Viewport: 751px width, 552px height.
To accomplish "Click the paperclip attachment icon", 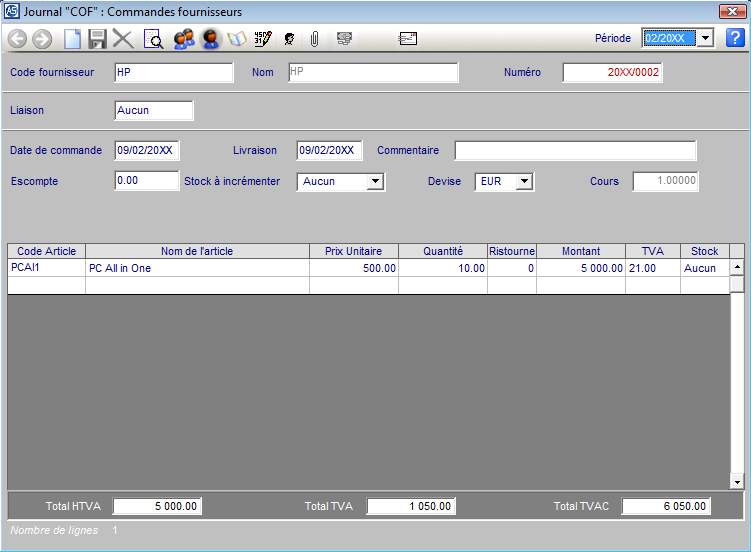I will [314, 39].
